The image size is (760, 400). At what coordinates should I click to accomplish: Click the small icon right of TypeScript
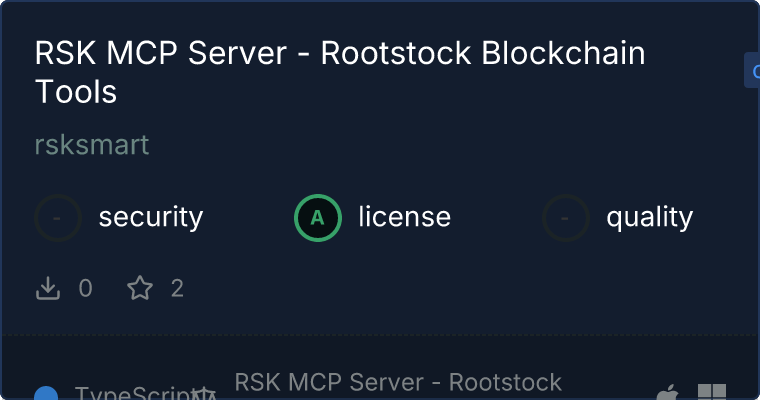point(205,394)
